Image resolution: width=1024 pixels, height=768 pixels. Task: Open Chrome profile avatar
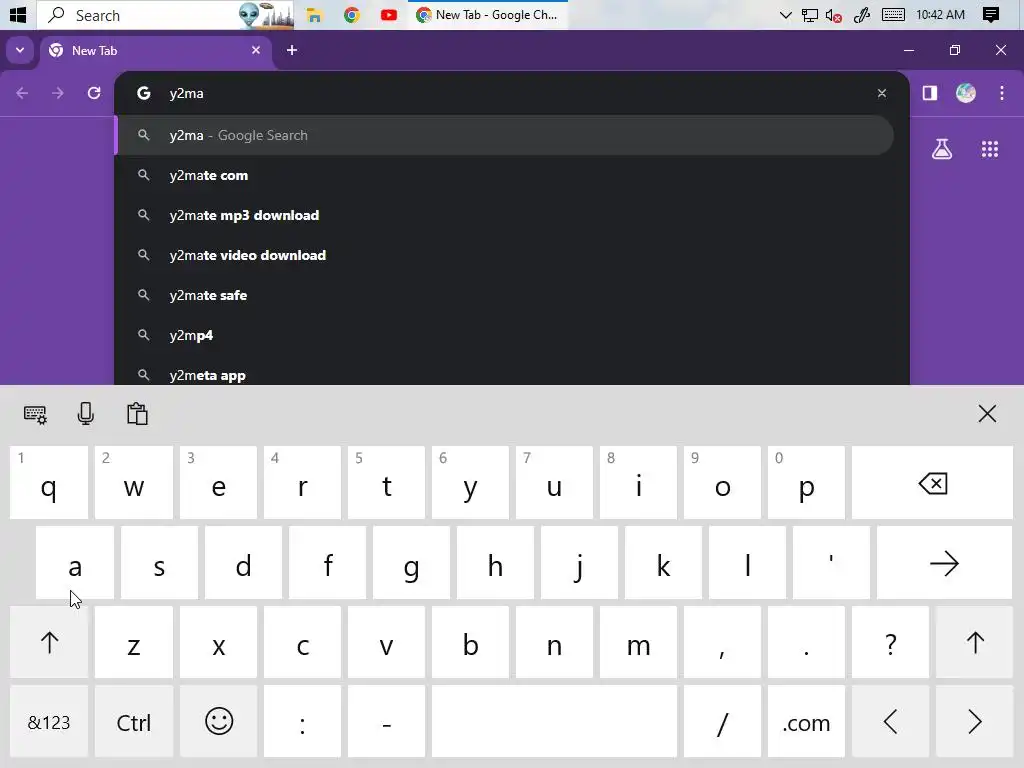pos(966,93)
